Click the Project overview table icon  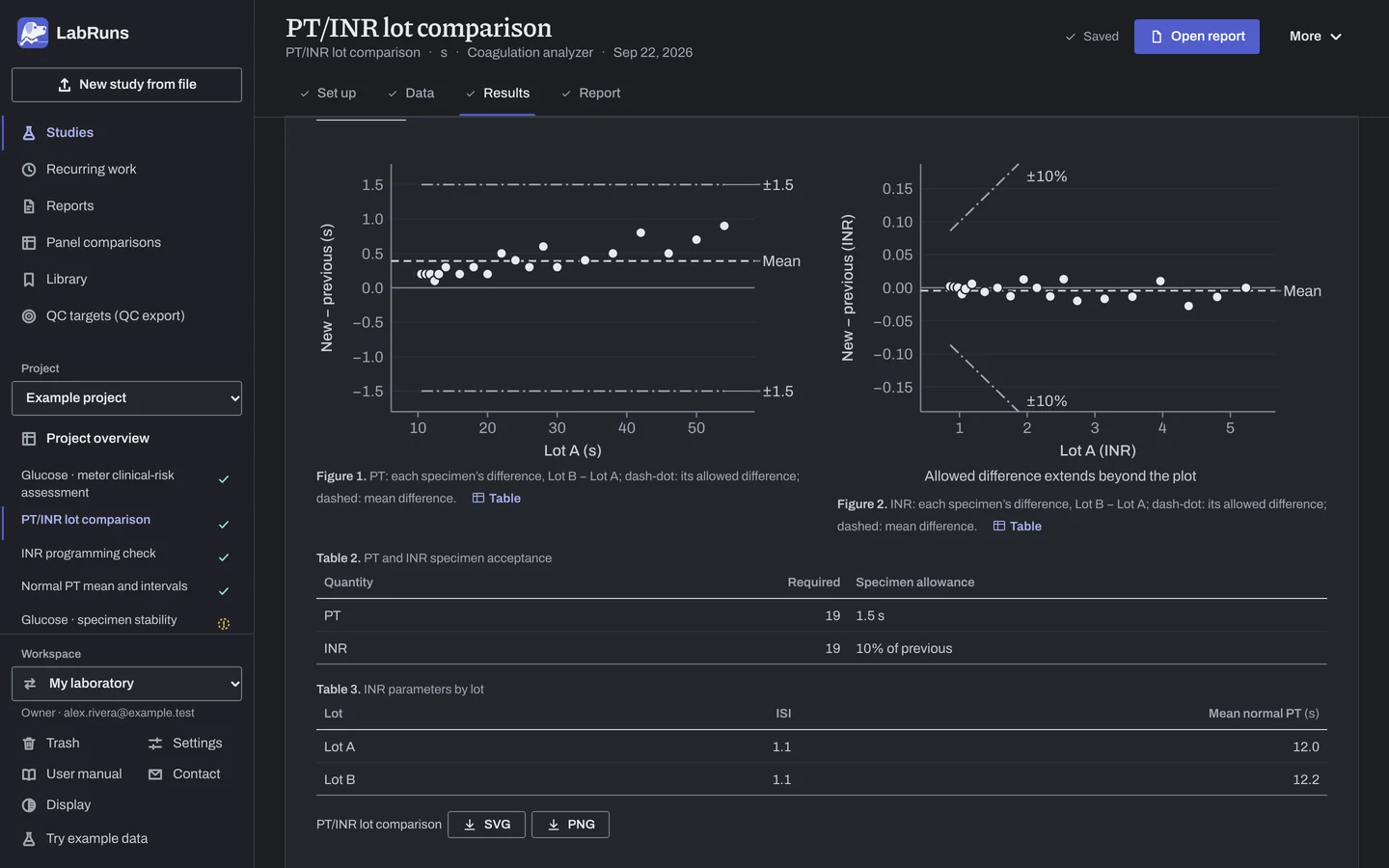[29, 439]
